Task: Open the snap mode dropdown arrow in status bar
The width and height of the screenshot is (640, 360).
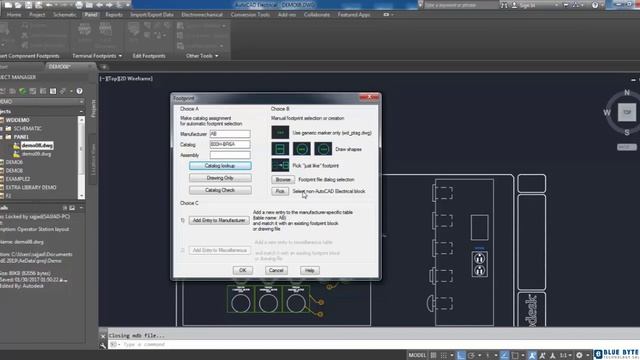Action: 452,355
